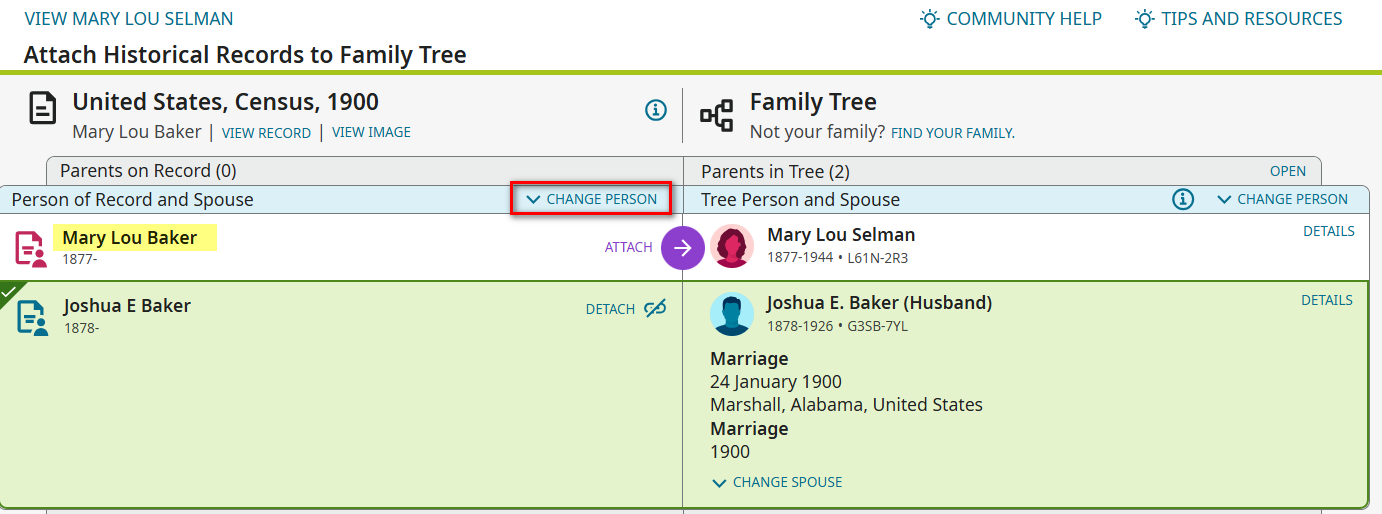Click Joshua E. Baker's male avatar
Screen dimensions: 1382x514
[732, 314]
